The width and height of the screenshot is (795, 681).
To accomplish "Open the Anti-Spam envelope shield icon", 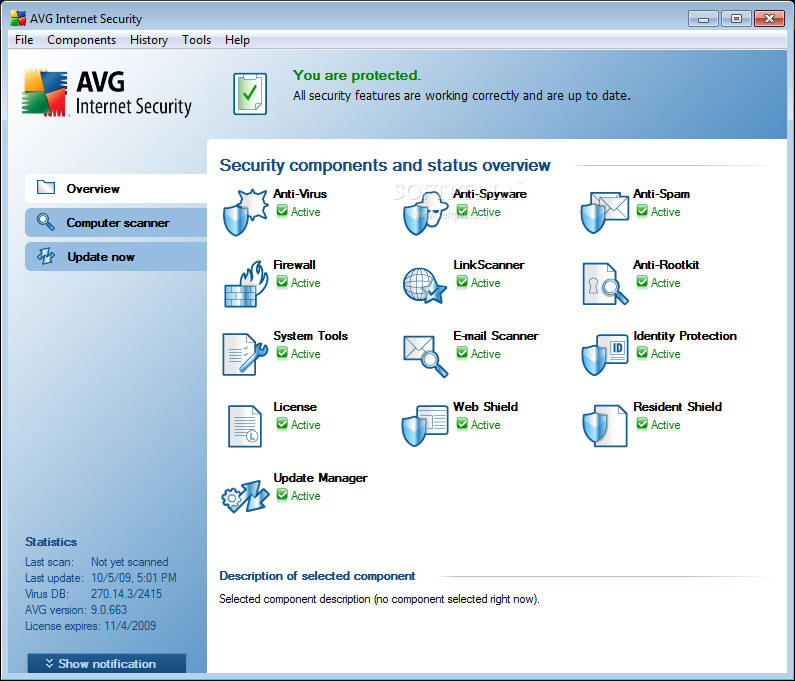I will pyautogui.click(x=605, y=212).
